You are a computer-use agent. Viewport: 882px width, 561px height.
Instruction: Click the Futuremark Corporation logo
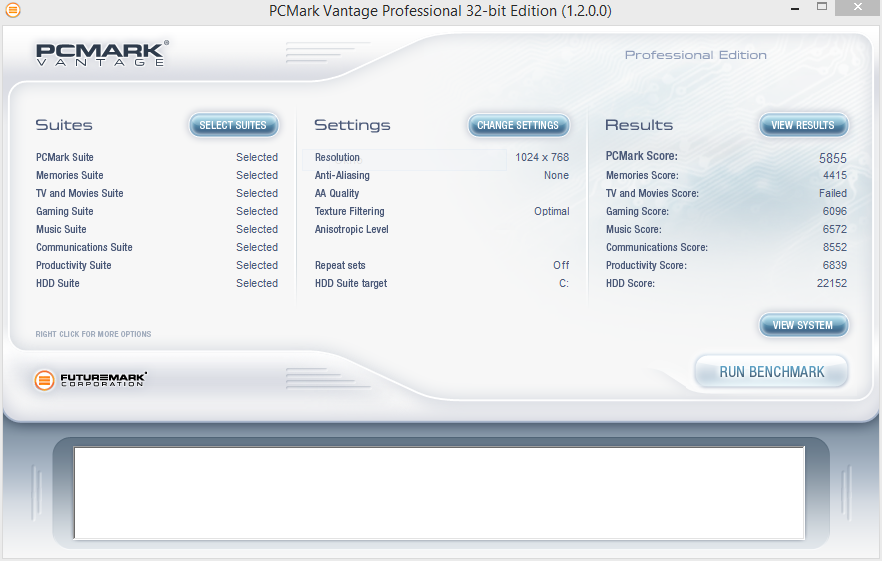click(90, 380)
